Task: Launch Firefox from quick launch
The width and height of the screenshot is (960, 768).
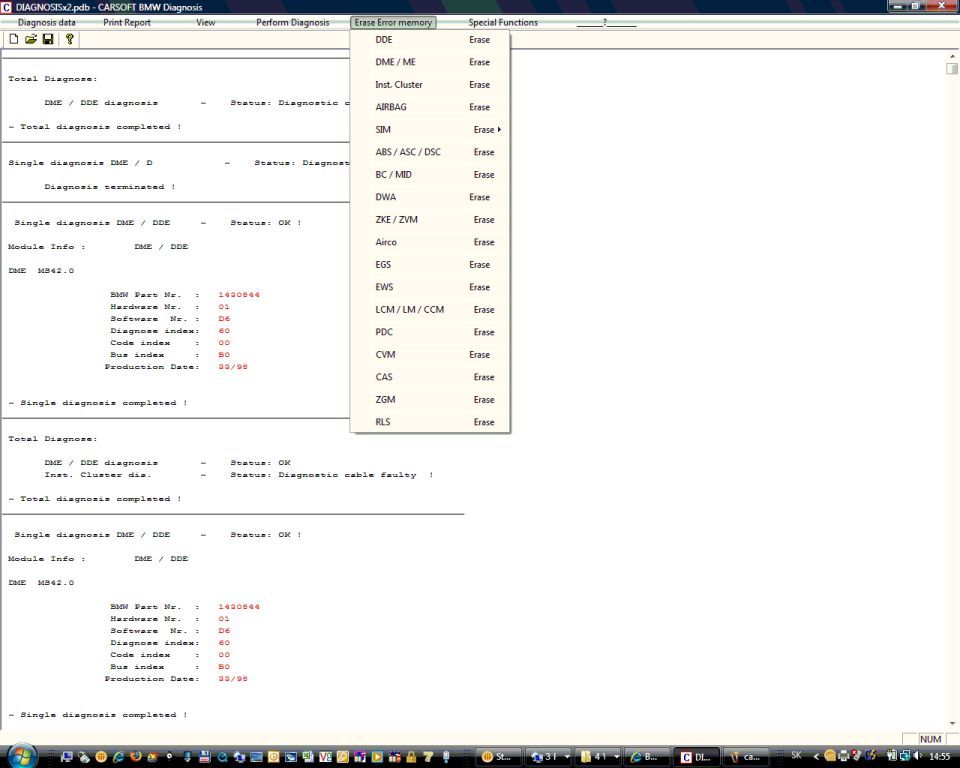Action: pos(135,756)
